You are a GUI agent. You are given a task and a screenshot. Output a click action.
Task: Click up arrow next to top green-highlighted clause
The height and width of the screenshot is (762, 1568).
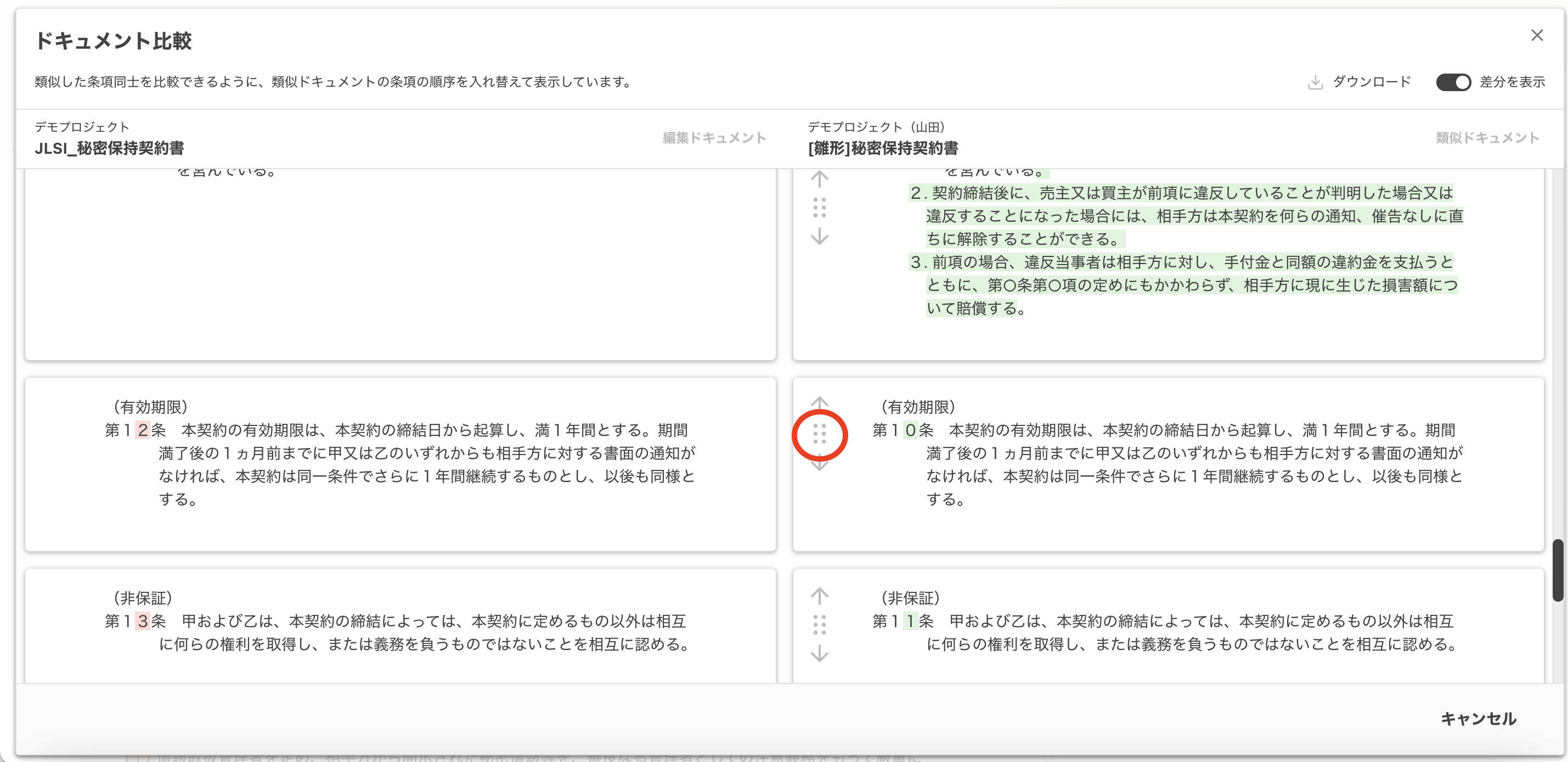(x=819, y=179)
